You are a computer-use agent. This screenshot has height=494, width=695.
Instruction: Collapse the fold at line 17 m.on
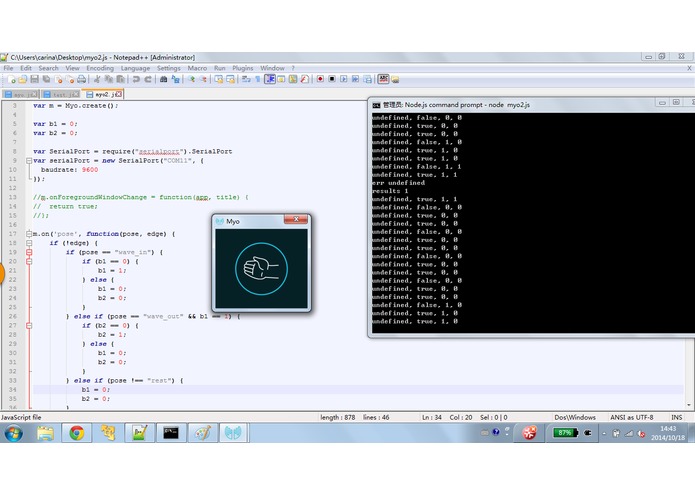click(x=29, y=234)
